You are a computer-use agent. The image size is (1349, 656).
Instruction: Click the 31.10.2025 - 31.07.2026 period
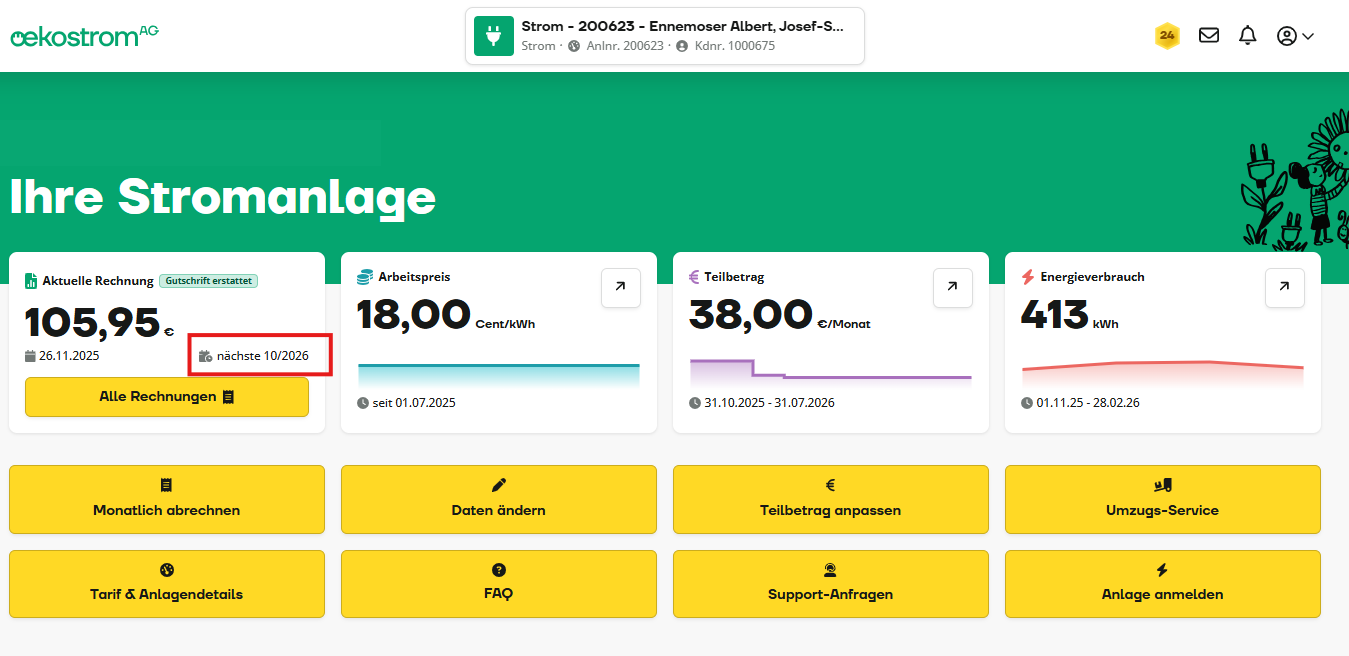tap(770, 403)
